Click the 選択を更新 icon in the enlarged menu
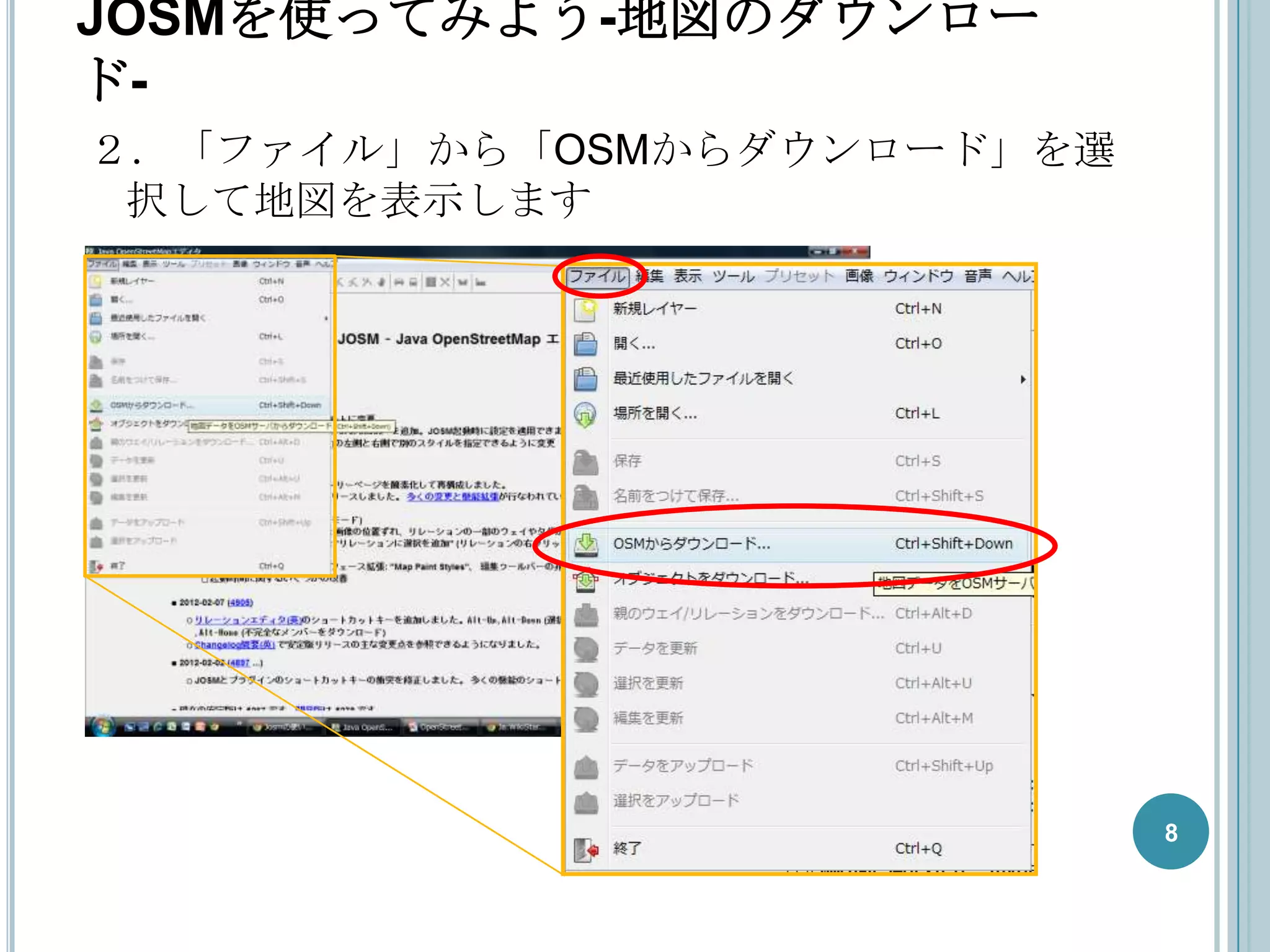 tap(585, 684)
